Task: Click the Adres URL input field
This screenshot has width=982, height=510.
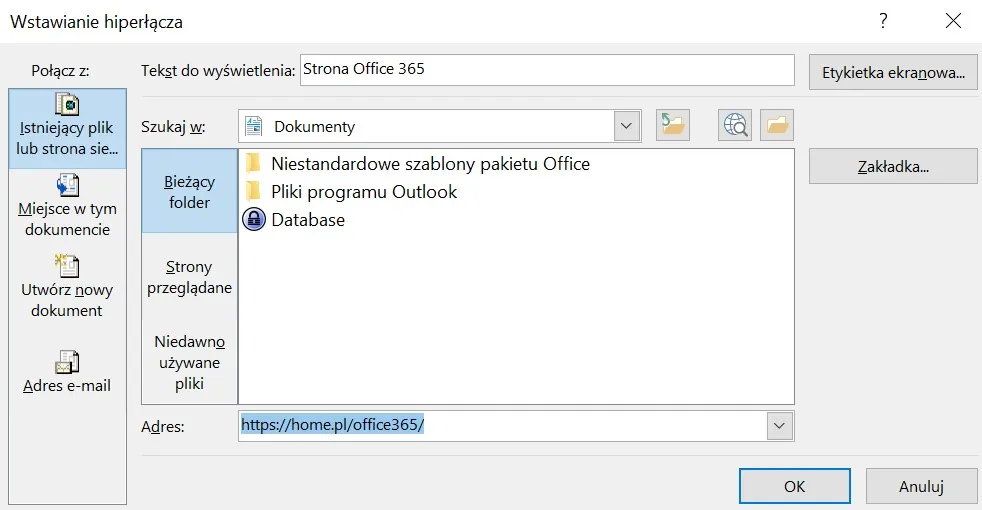Action: (x=502, y=426)
